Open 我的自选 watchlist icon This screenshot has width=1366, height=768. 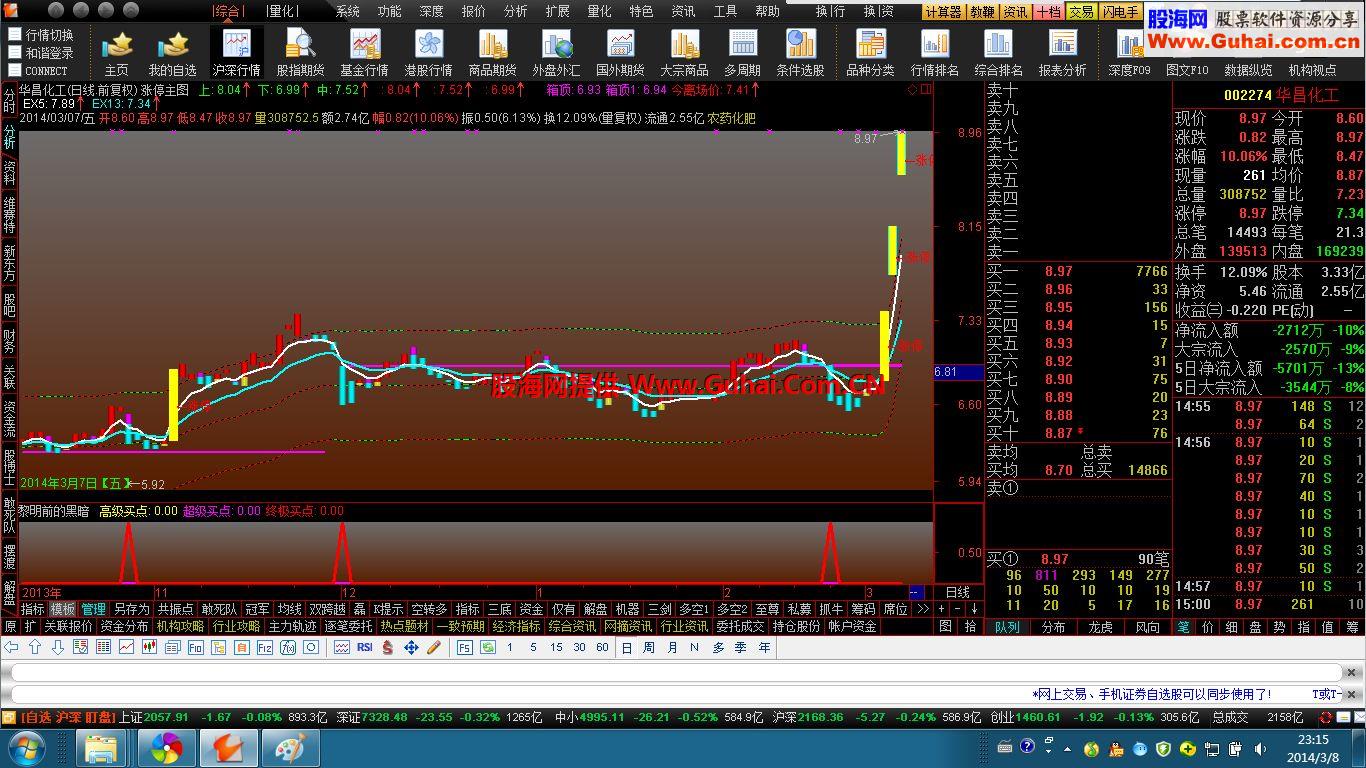pos(173,52)
